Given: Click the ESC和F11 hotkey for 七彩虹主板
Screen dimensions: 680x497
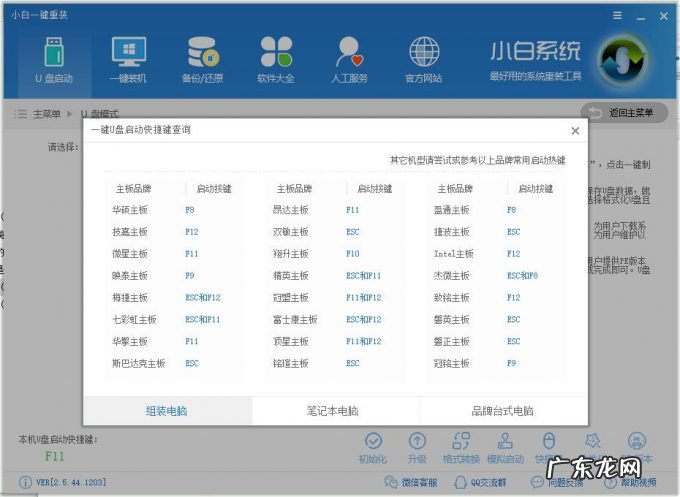Looking at the screenshot, I should click(x=203, y=320).
